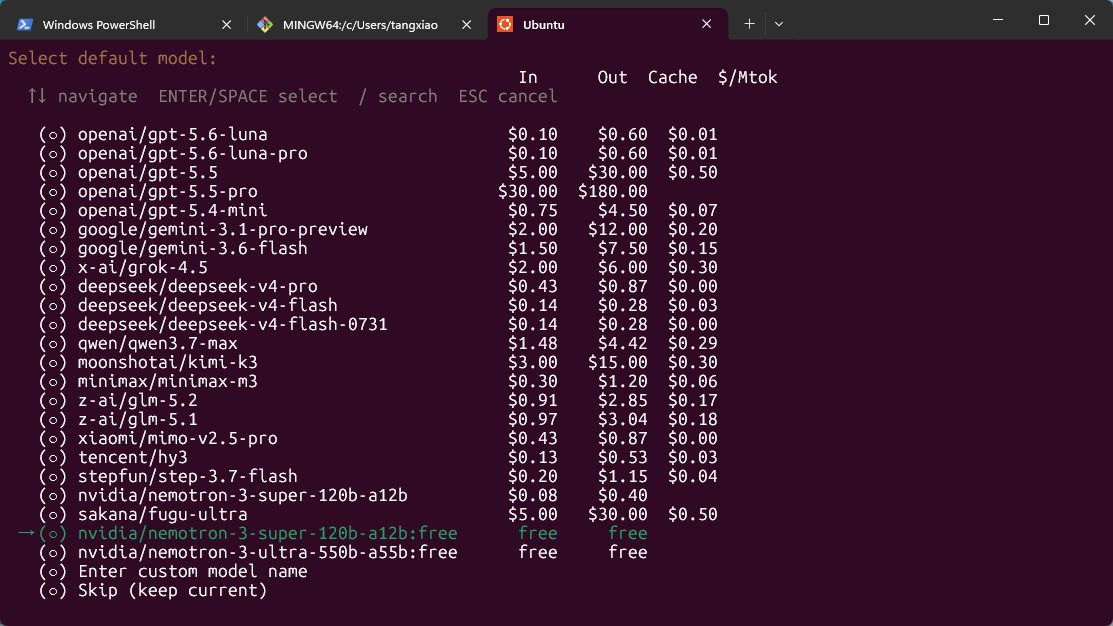This screenshot has height=626, width=1113.
Task: Select radio for x-ai/grok-4.5
Action: 53,268
